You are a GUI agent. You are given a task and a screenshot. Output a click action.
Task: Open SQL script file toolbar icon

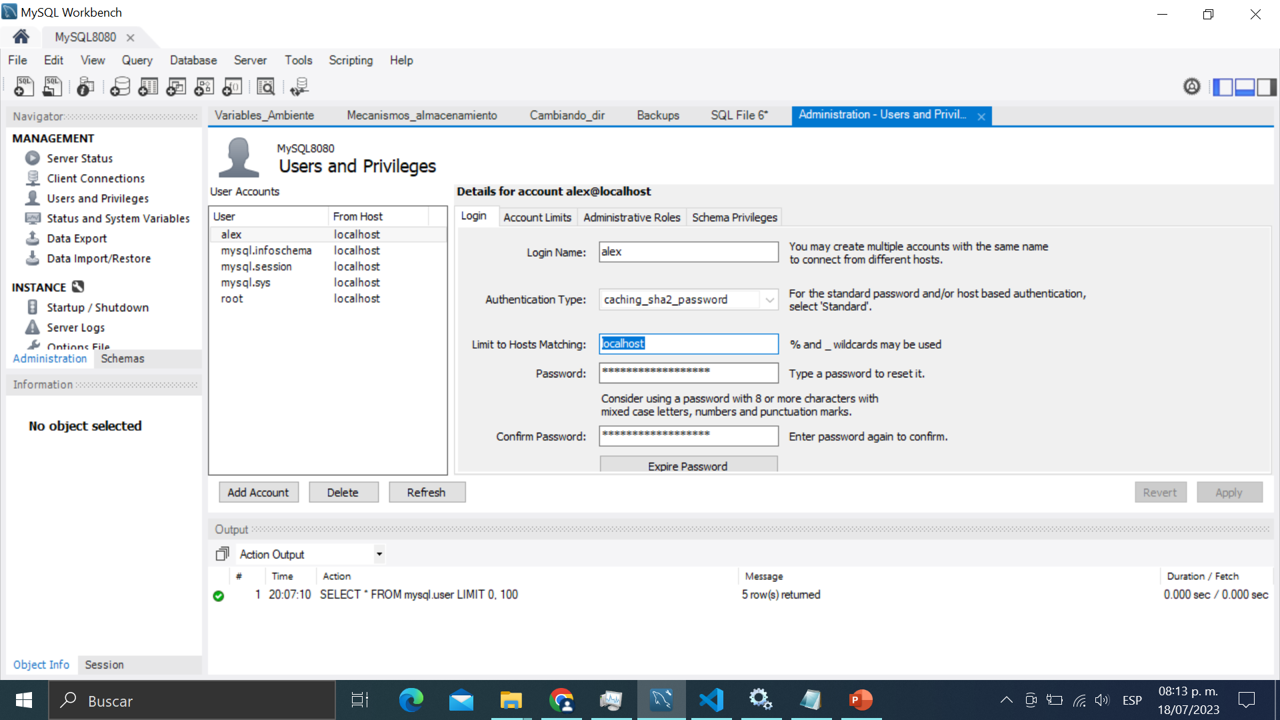pyautogui.click(x=52, y=87)
